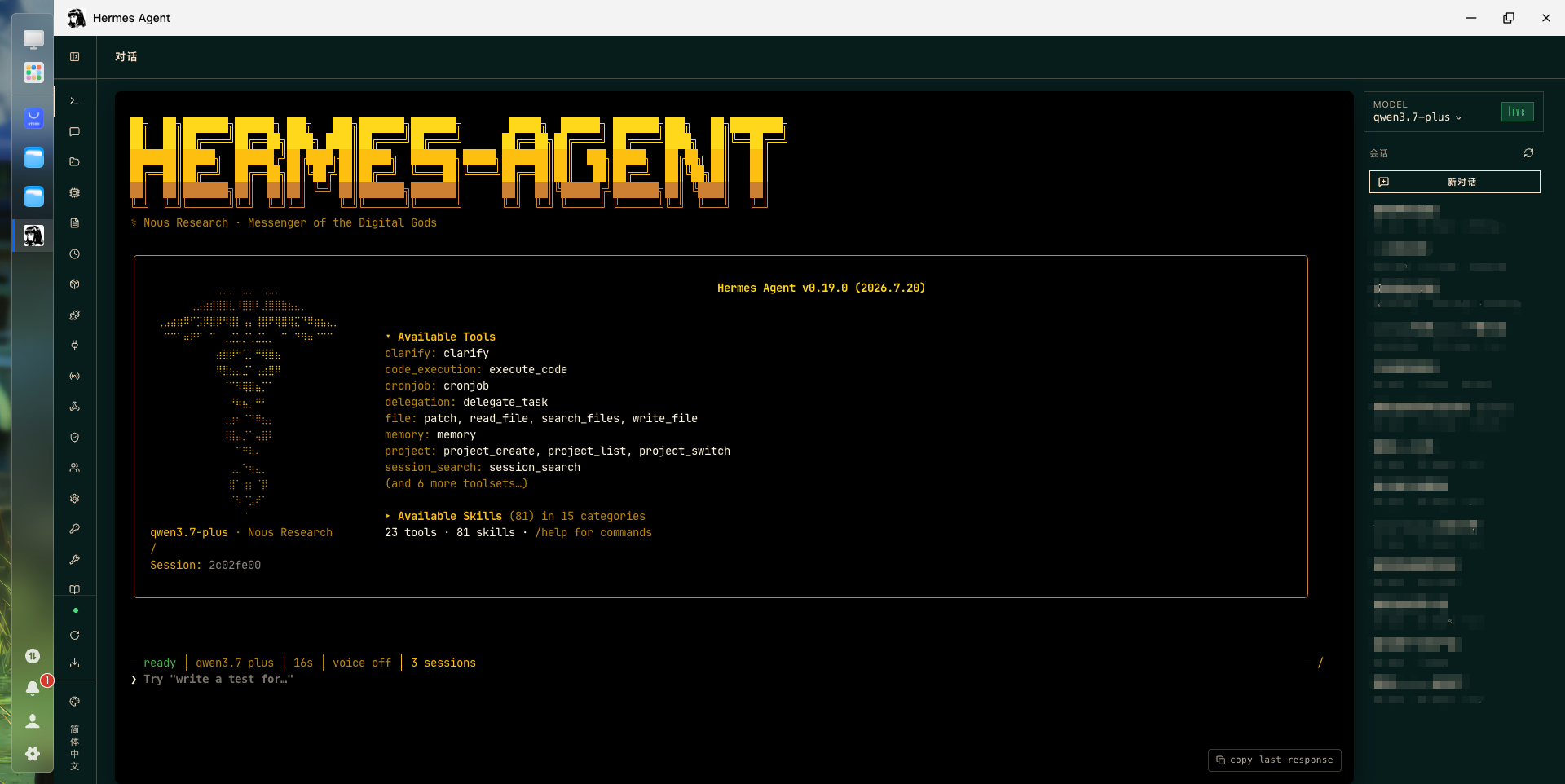Click the shield security icon
This screenshot has width=1565, height=784.
pyautogui.click(x=74, y=438)
